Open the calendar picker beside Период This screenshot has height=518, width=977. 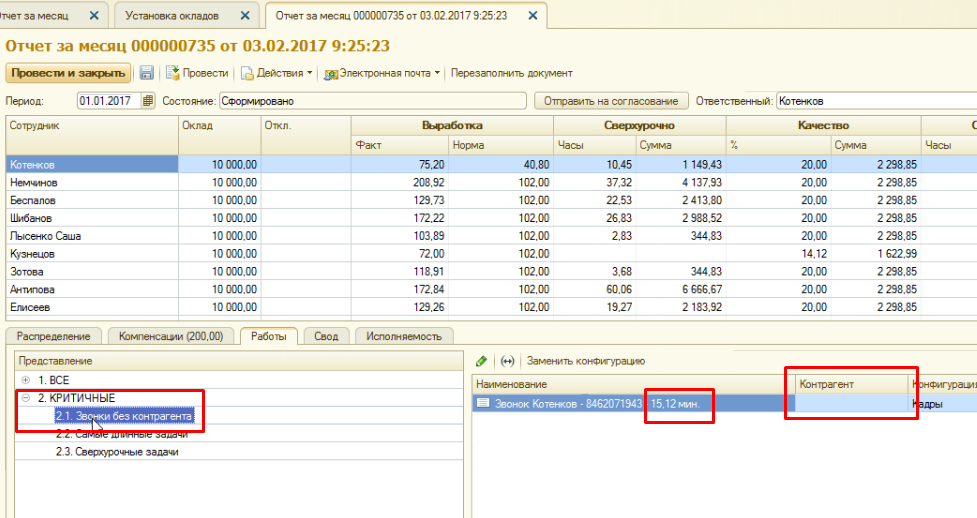(x=149, y=101)
